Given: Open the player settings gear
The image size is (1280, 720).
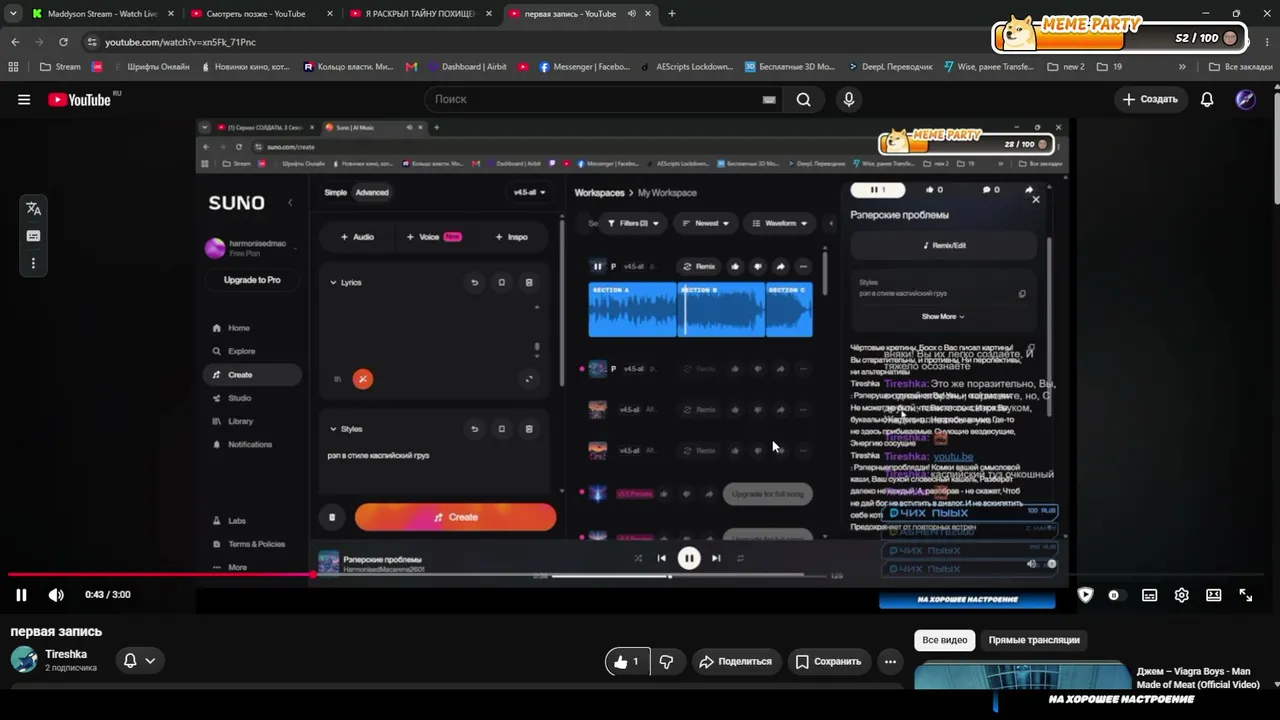Looking at the screenshot, I should [1182, 595].
